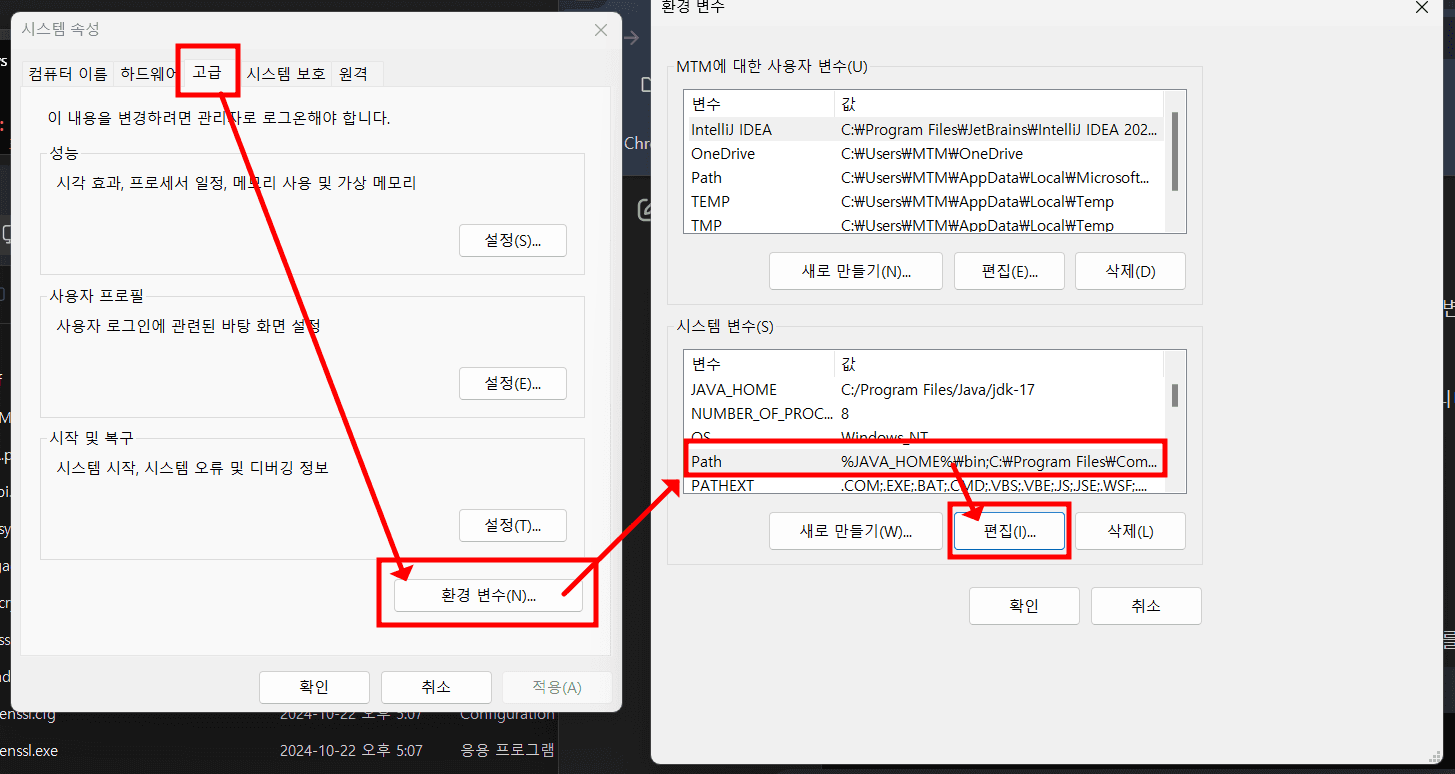Open the 하드웨어 tab
Image resolution: width=1455 pixels, height=774 pixels.
tap(150, 73)
